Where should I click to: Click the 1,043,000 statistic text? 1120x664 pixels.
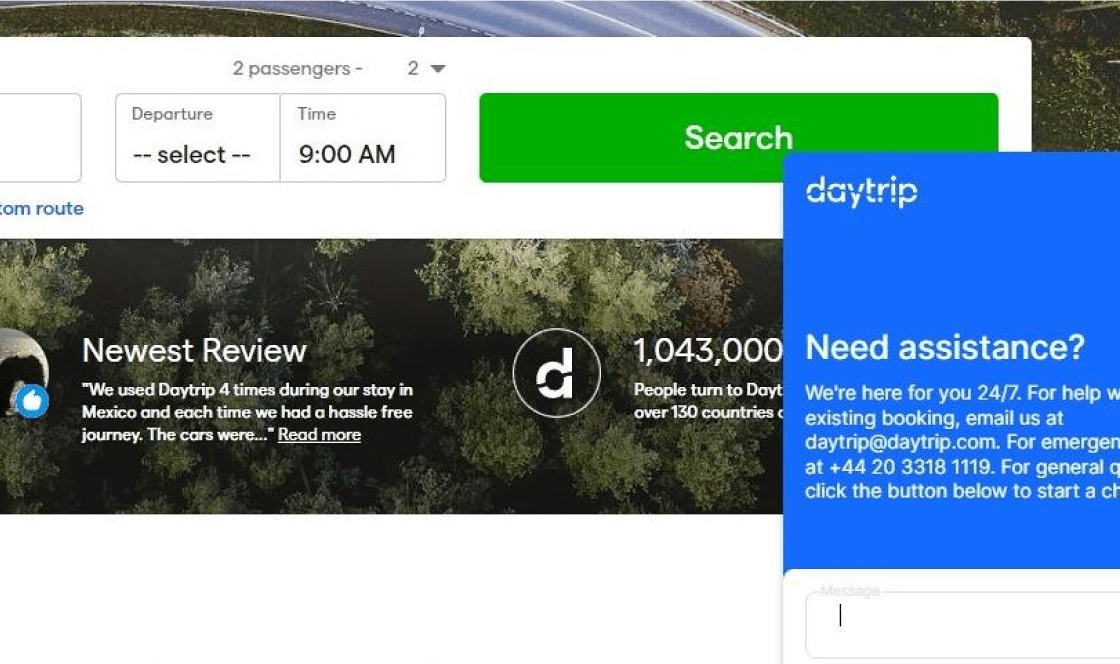click(708, 351)
